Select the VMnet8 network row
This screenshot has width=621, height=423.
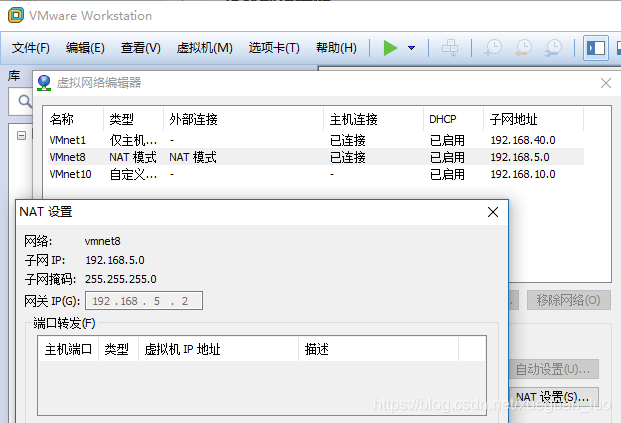coord(316,157)
